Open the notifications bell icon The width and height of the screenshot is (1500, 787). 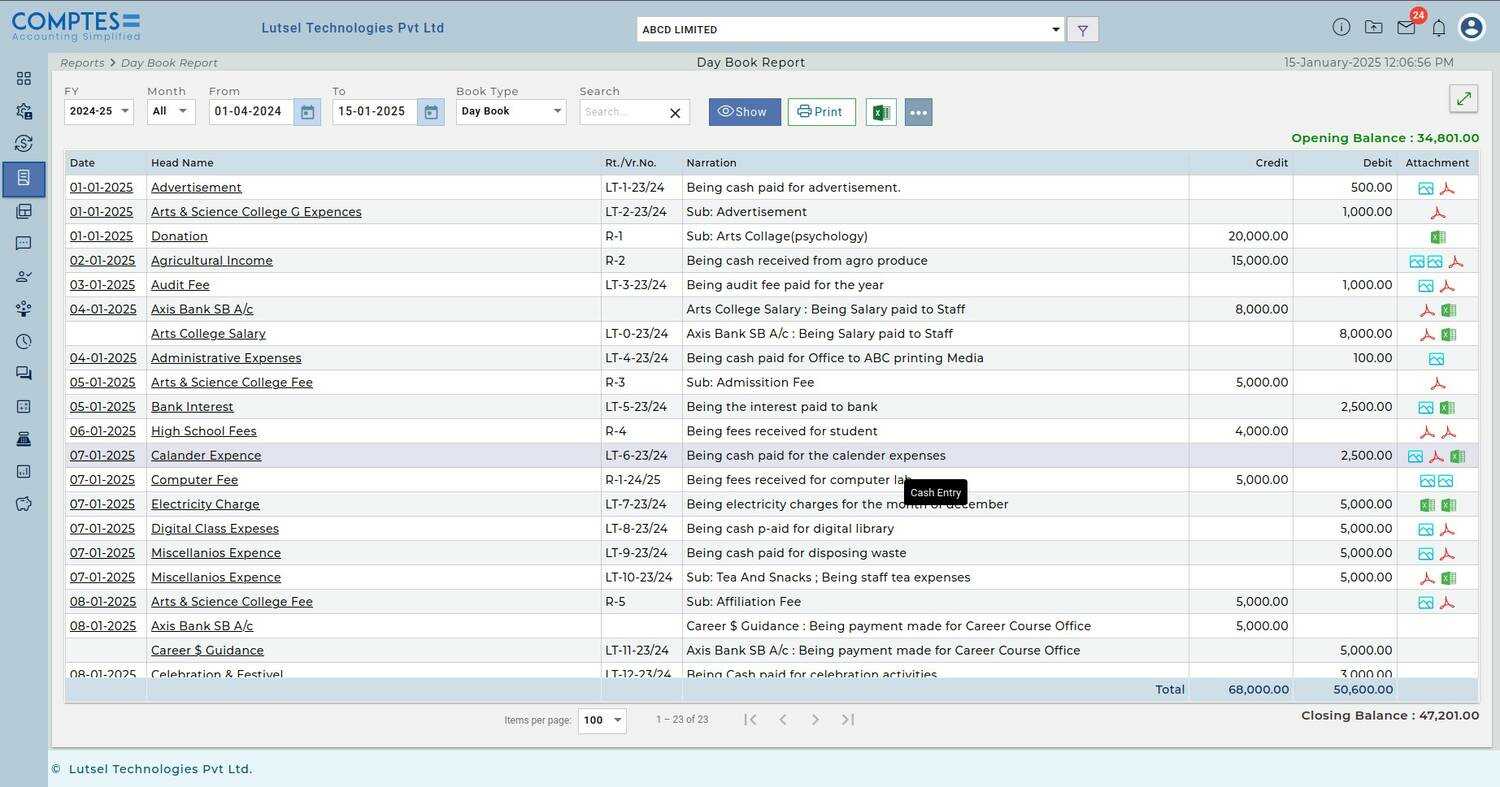tap(1439, 28)
